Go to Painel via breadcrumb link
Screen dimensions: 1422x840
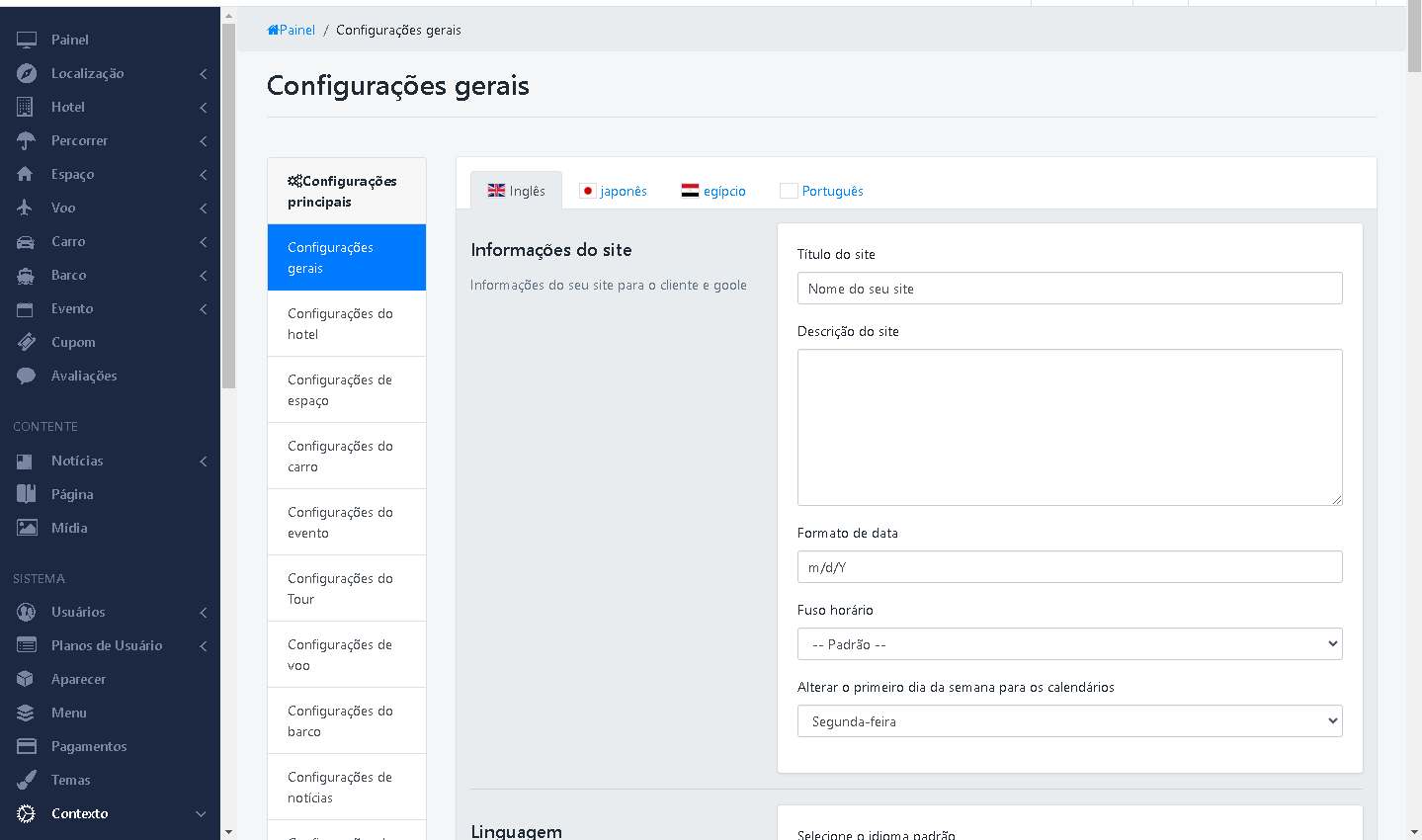(x=292, y=30)
